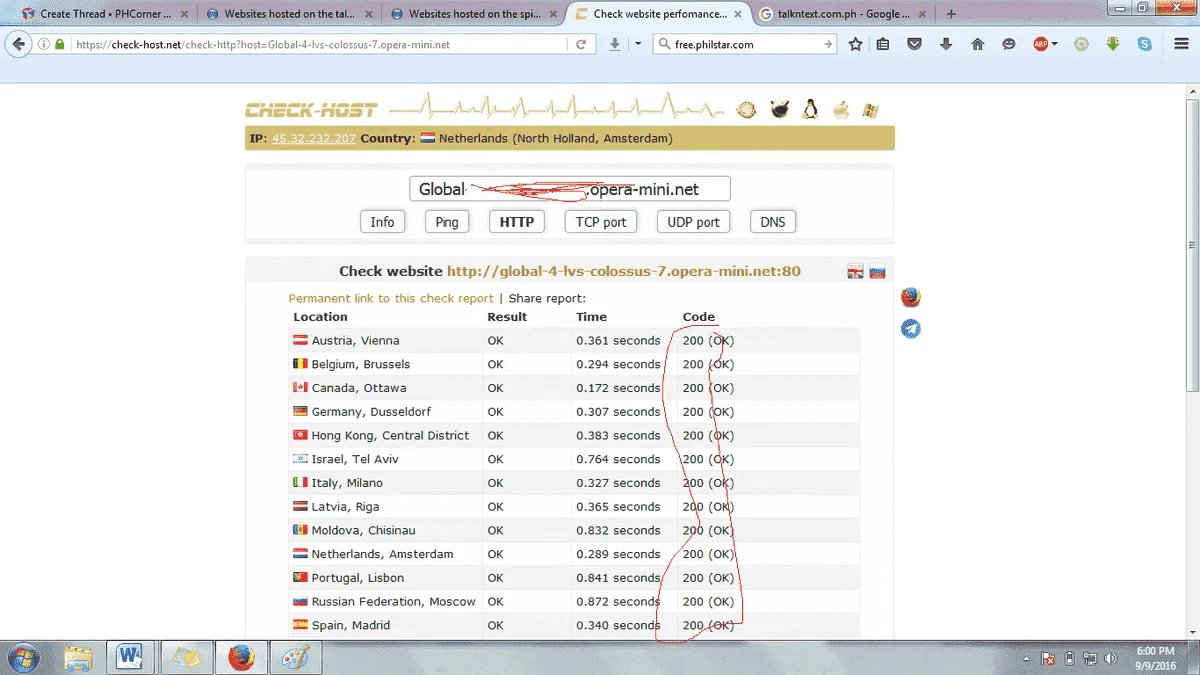Click the Ping check button
Screen dimensions: 1200x675
click(x=447, y=222)
